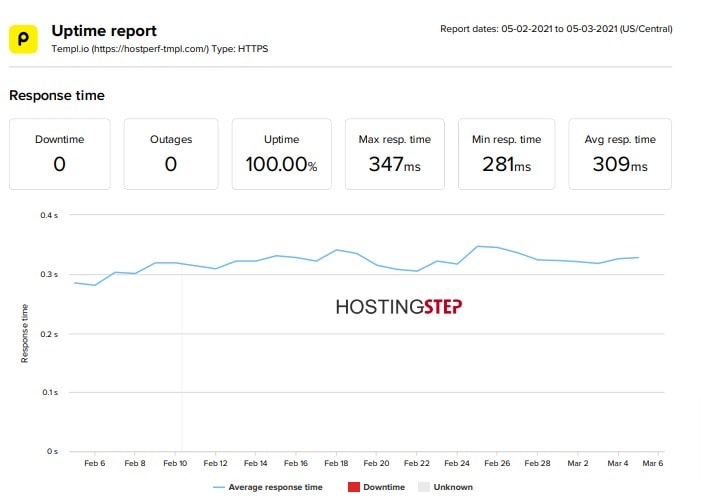Click the Max resp. time 347ms card
This screenshot has height=502, width=701.
coord(395,154)
